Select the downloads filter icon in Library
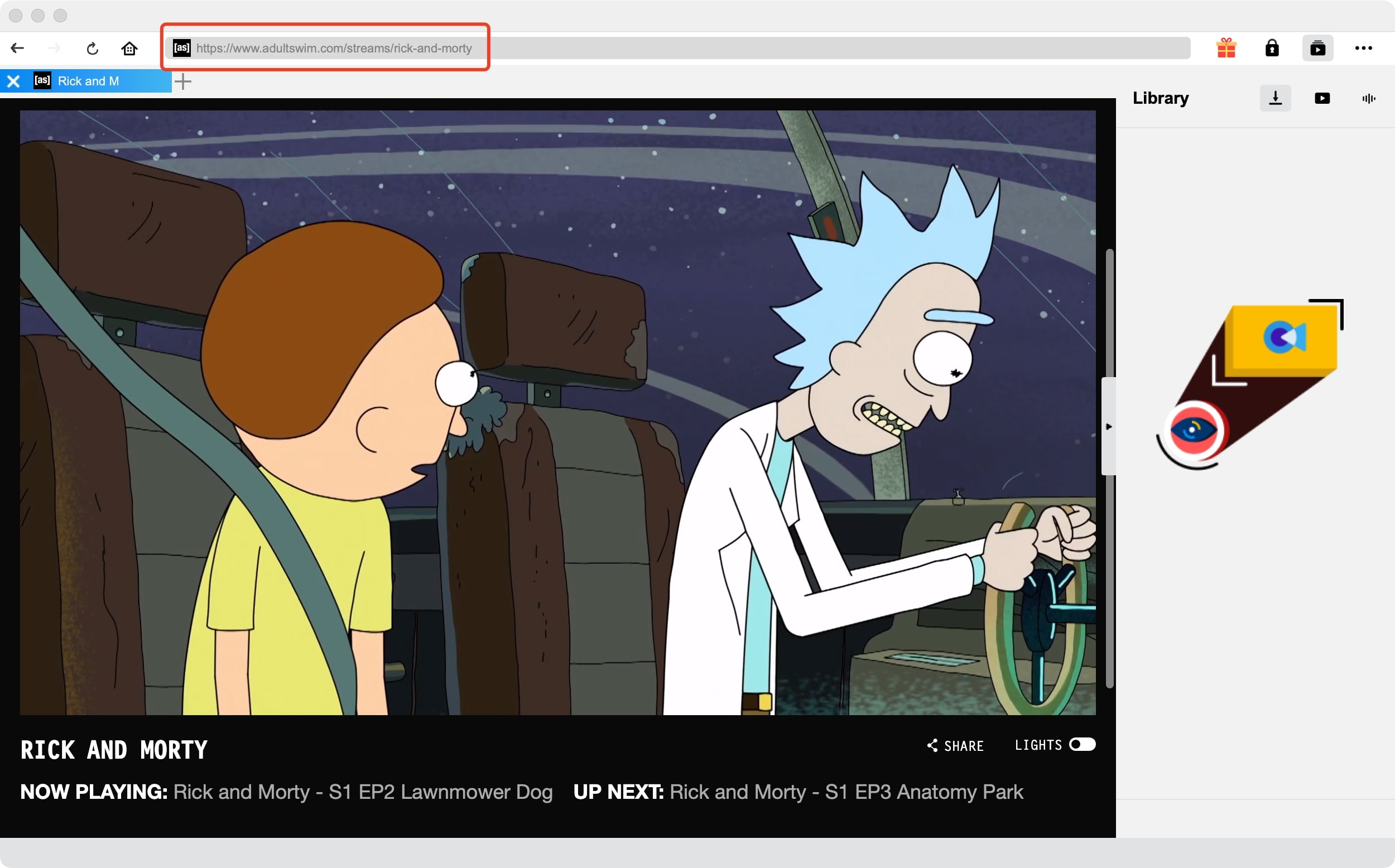Screen dimensions: 1395x868 tap(1276, 98)
